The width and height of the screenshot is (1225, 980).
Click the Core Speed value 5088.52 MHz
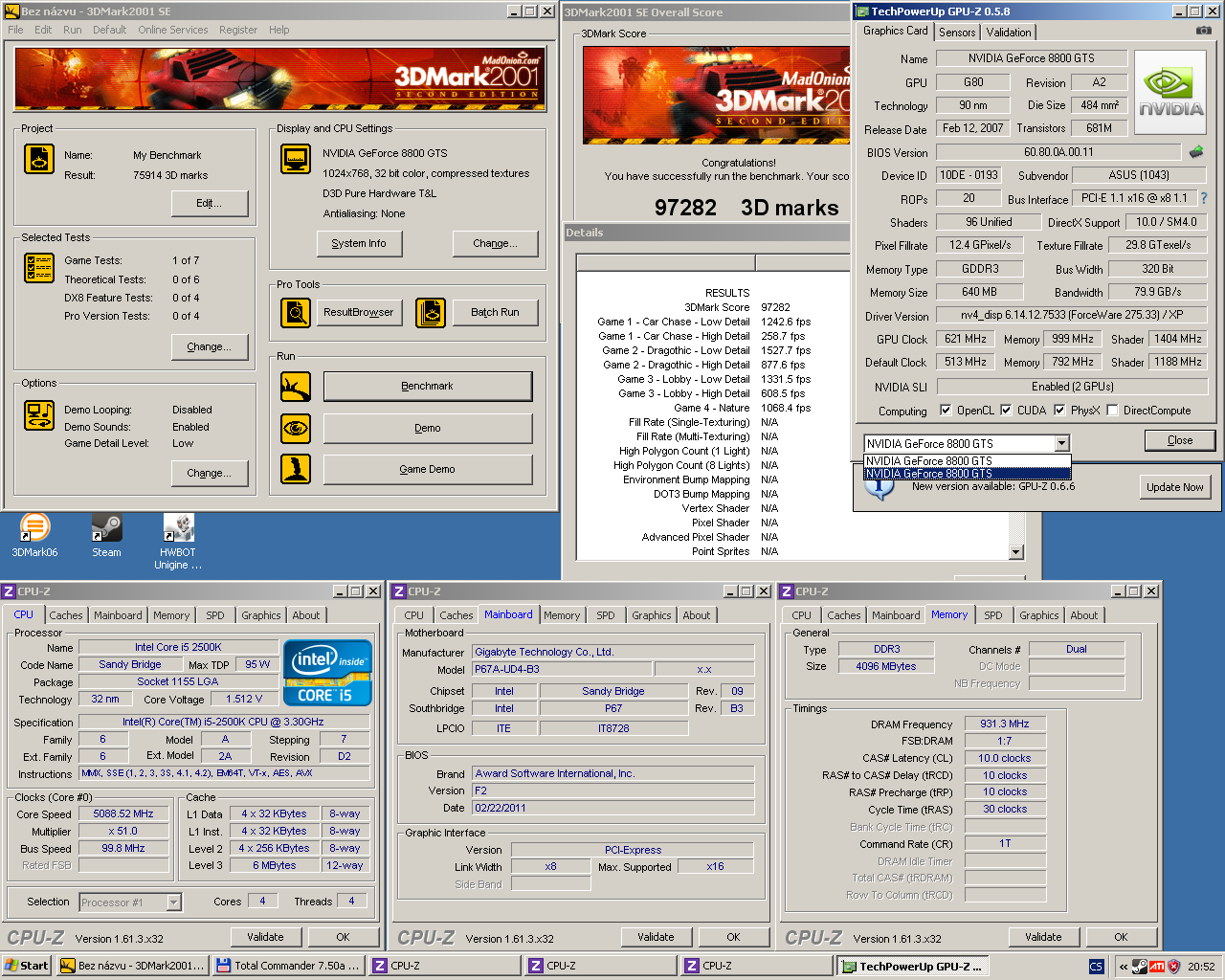pyautogui.click(x=123, y=813)
